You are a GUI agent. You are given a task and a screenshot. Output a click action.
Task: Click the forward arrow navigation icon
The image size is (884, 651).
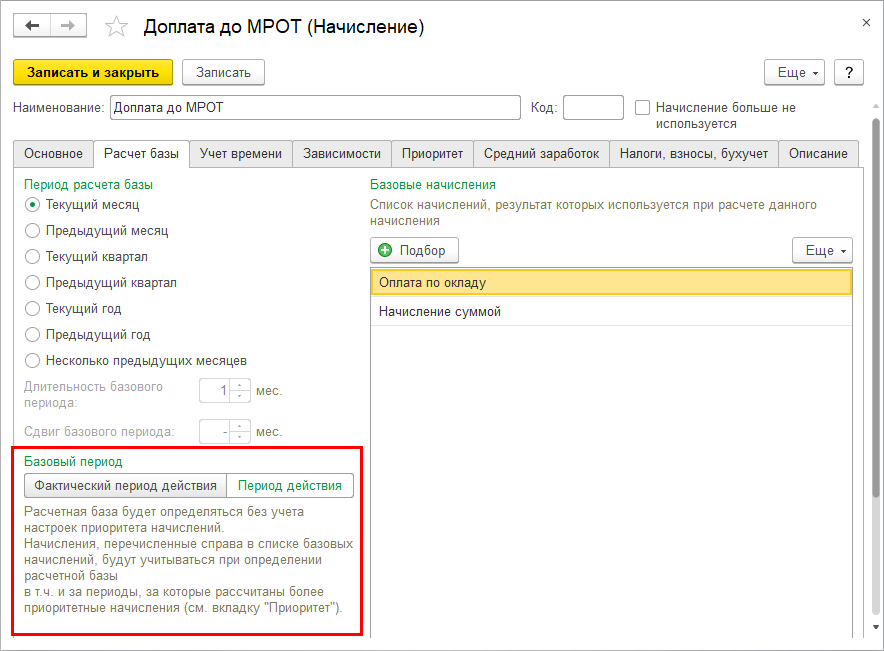coord(68,27)
